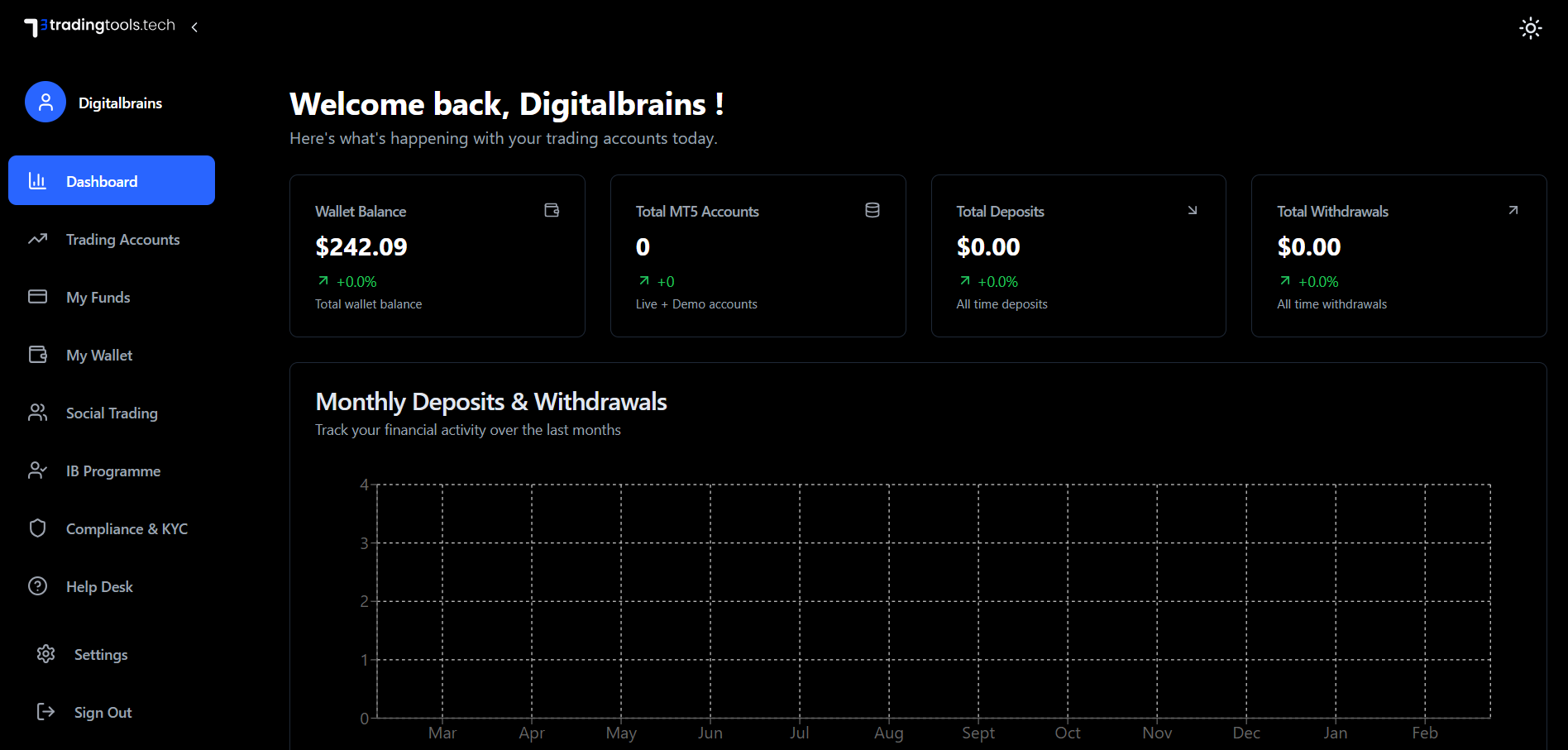Click the Settings gear icon
Viewport: 1568px width, 750px height.
tap(46, 654)
